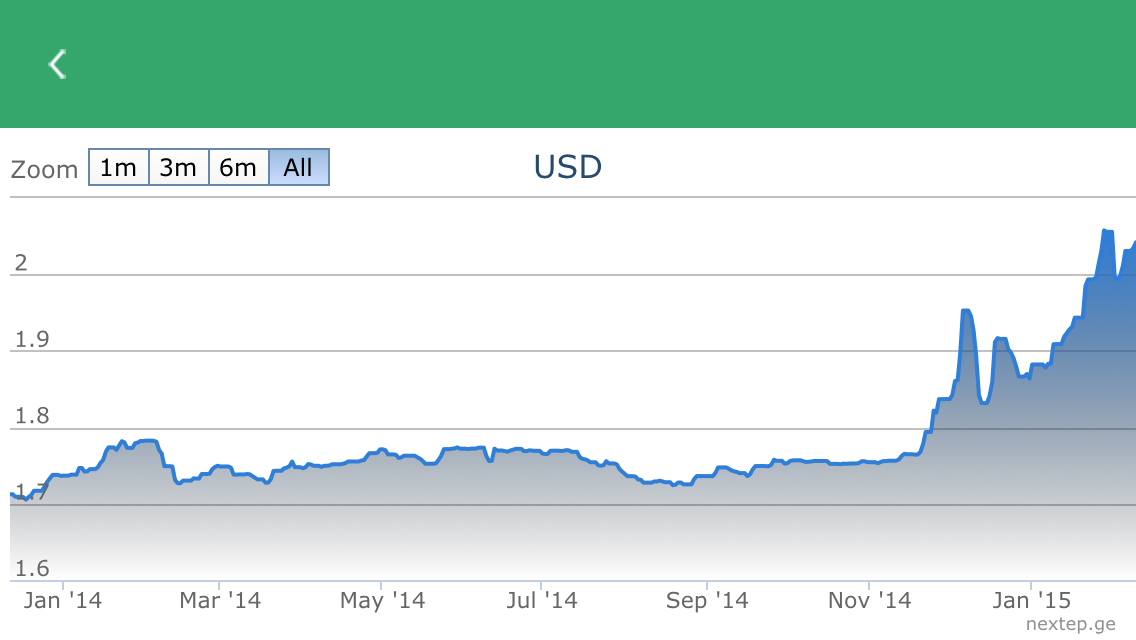Image resolution: width=1136 pixels, height=640 pixels.
Task: Click the Jul '14 axis label
Action: coord(541,600)
